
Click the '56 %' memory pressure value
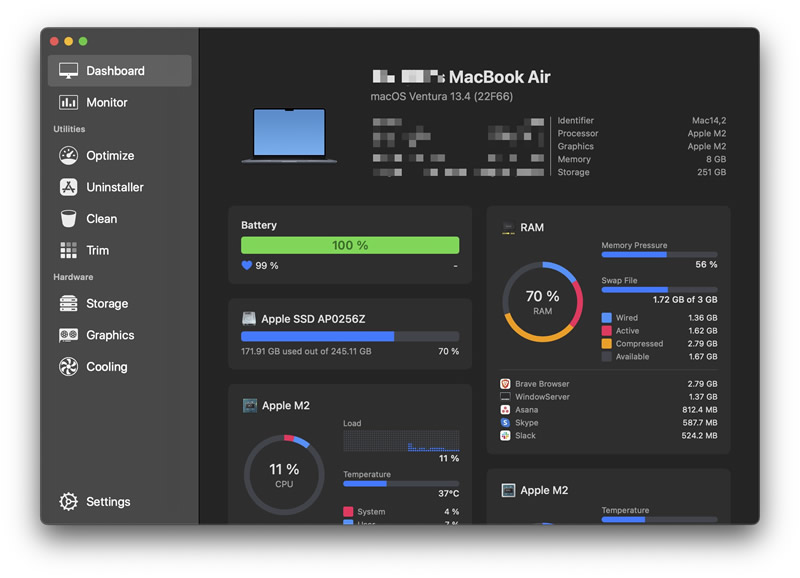click(706, 265)
